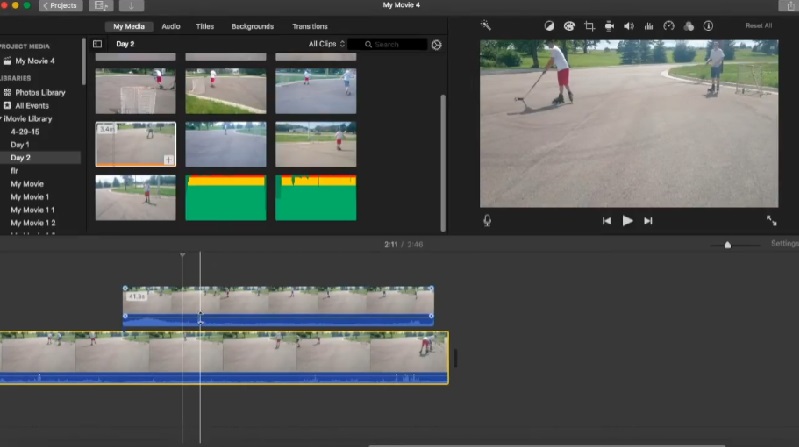This screenshot has width=799, height=447.
Task: Click the share icon in title bar
Action: (x=789, y=6)
